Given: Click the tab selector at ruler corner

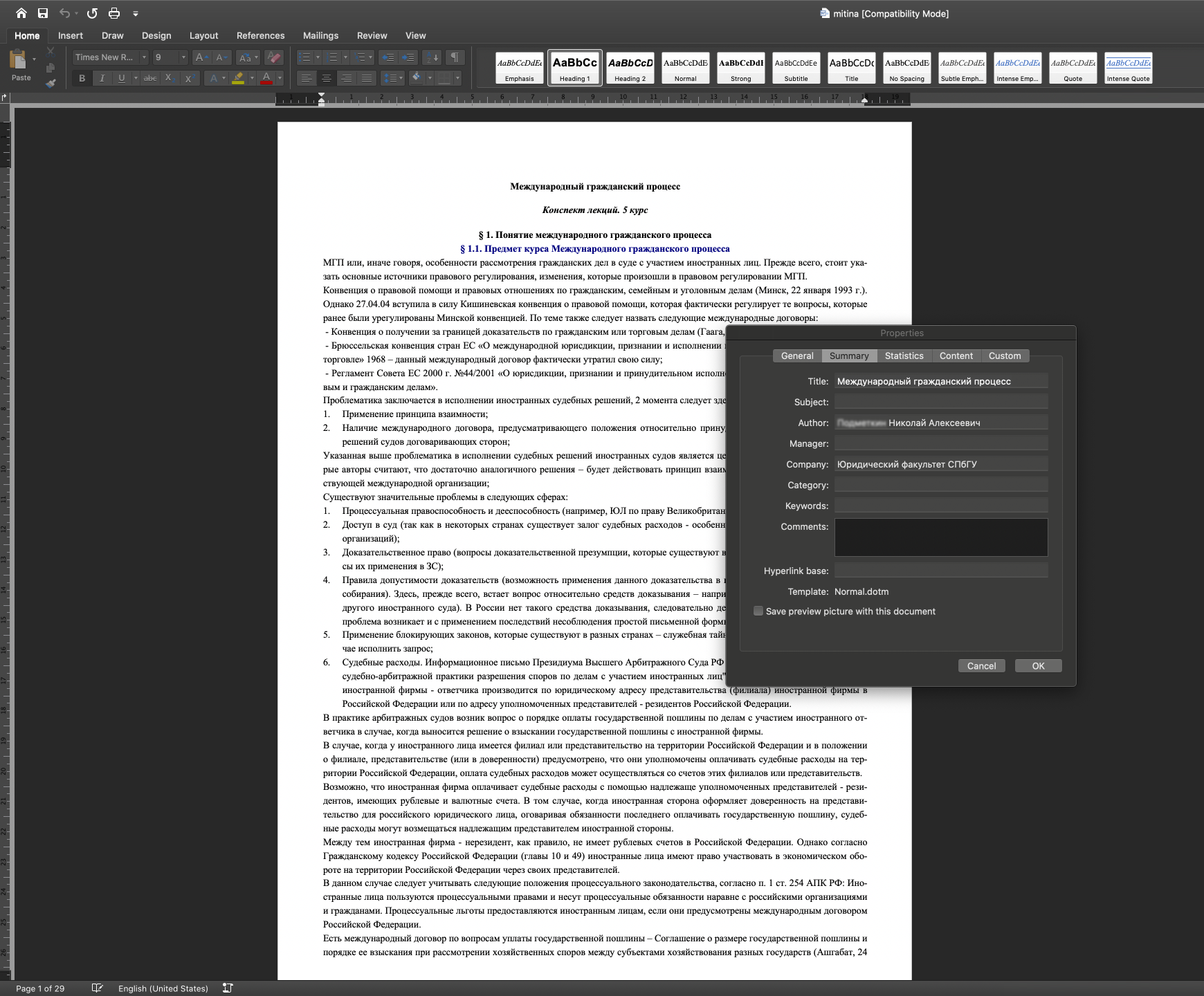Looking at the screenshot, I should 4,98.
